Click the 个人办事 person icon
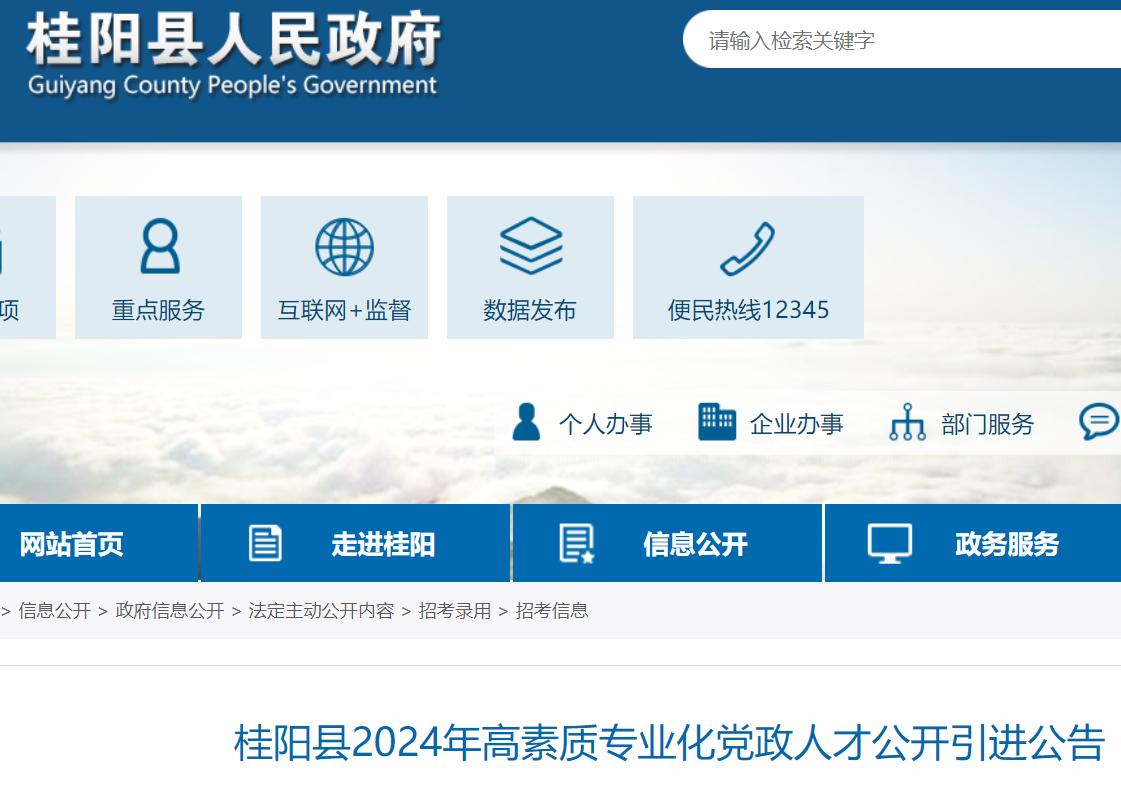The width and height of the screenshot is (1121, 789). 526,422
